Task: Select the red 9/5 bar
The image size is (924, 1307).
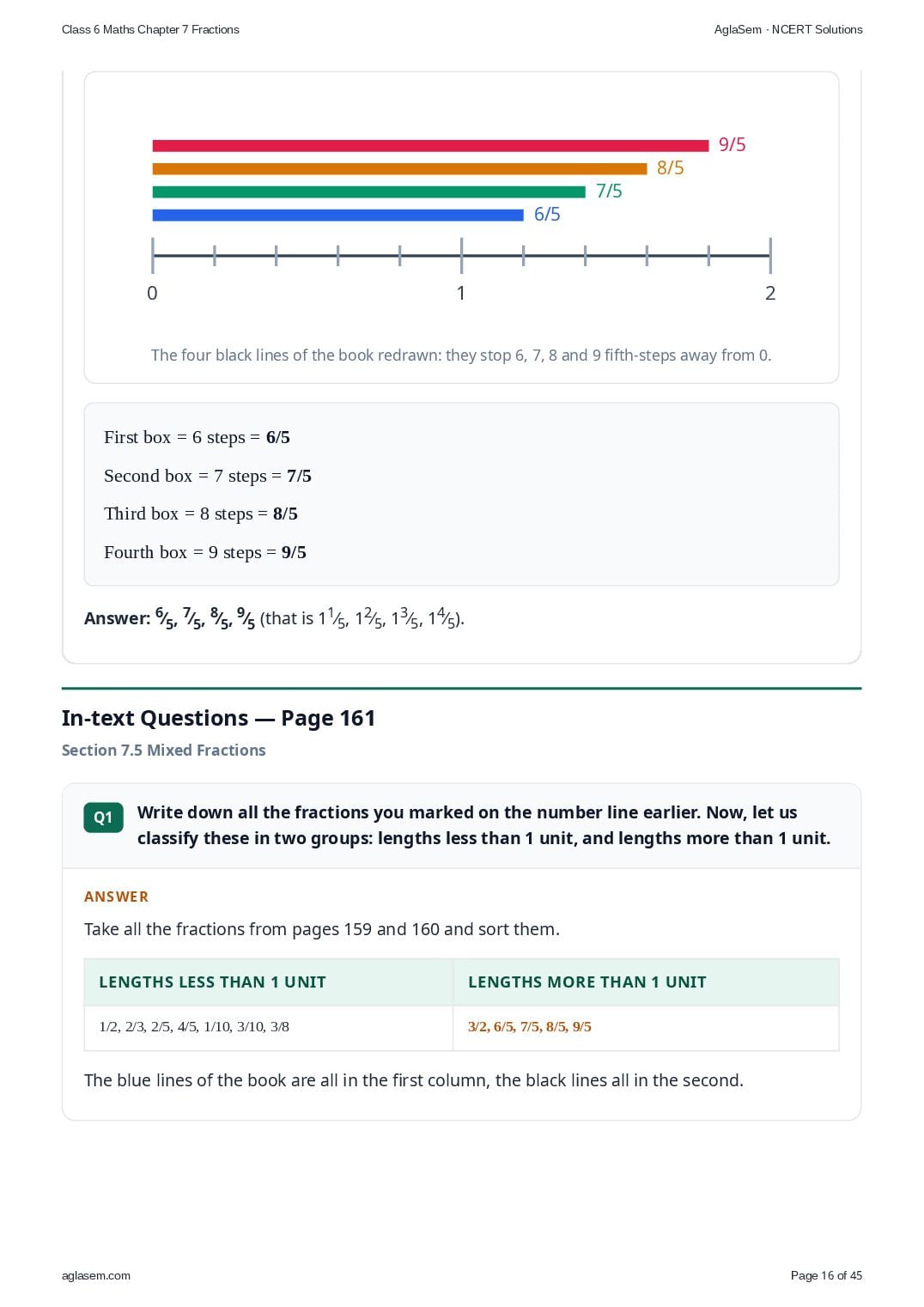Action: (x=430, y=146)
